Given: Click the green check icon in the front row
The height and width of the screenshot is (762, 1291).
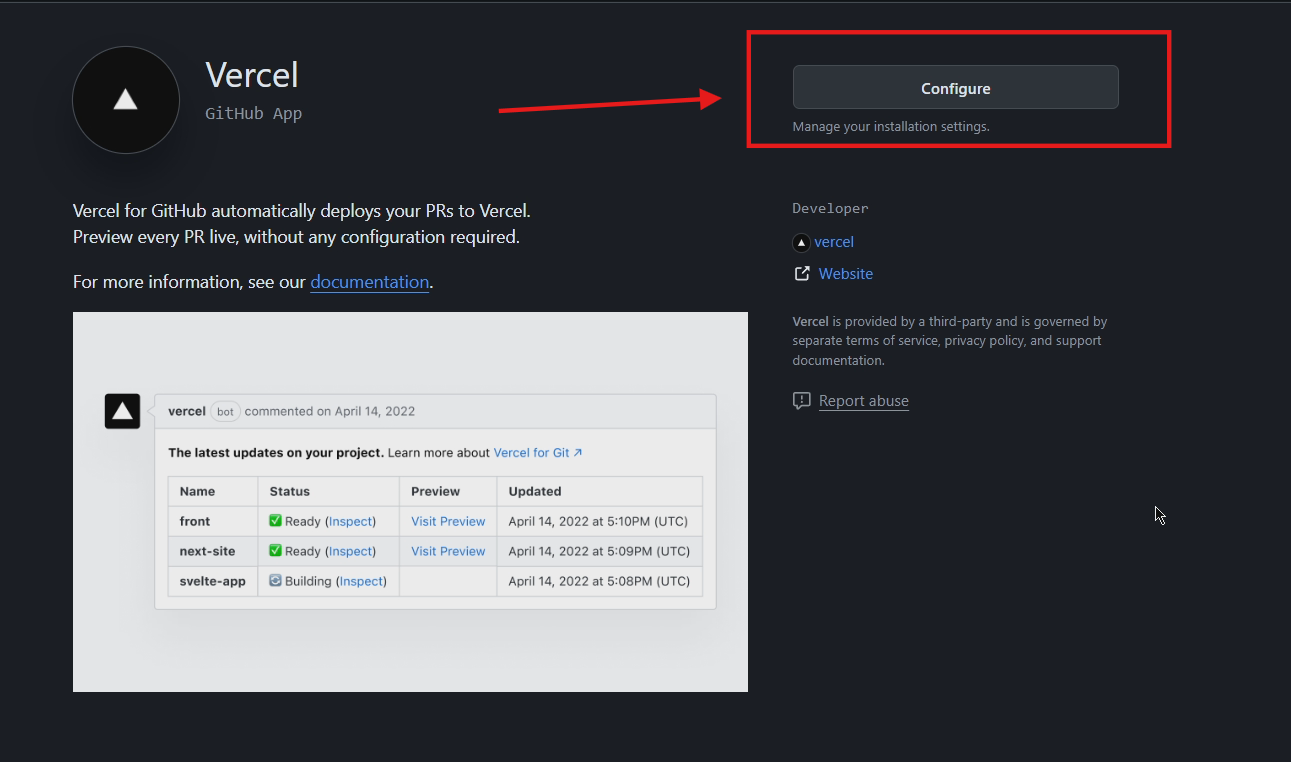Looking at the screenshot, I should (275, 521).
